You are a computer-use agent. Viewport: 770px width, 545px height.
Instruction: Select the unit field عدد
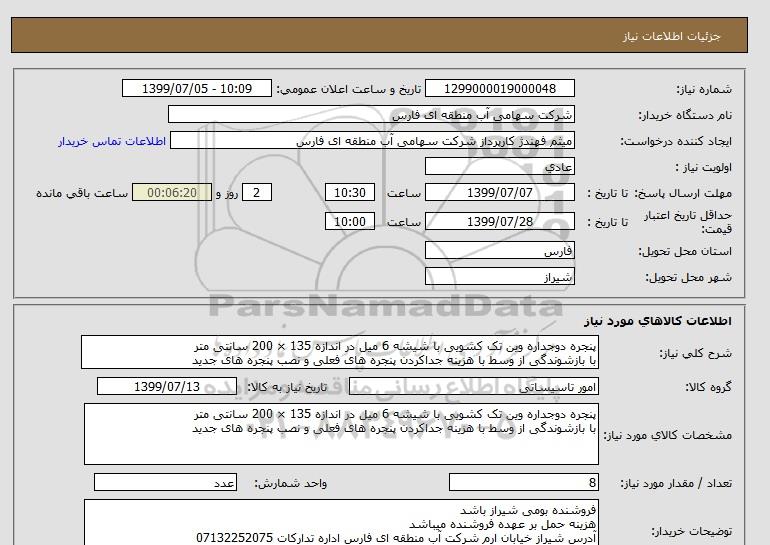165,483
